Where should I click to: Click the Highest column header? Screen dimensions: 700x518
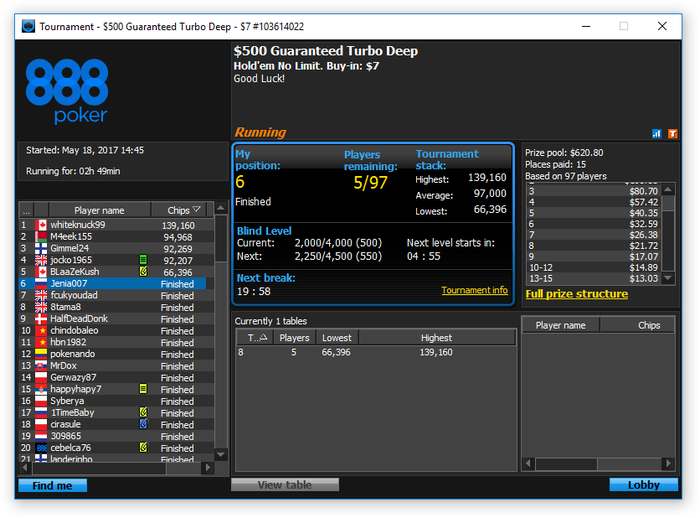(x=436, y=338)
